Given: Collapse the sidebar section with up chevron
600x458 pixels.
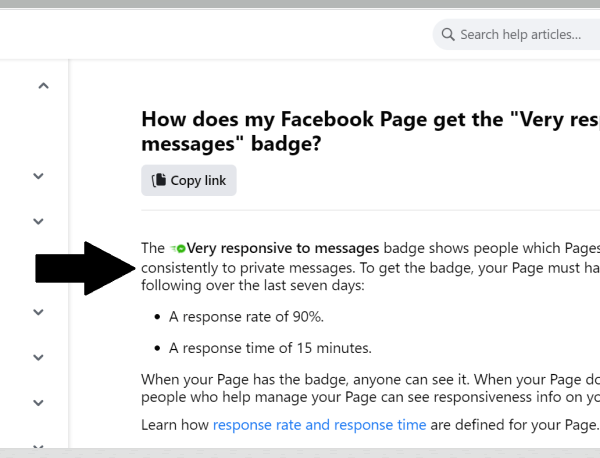Looking at the screenshot, I should tap(44, 86).
